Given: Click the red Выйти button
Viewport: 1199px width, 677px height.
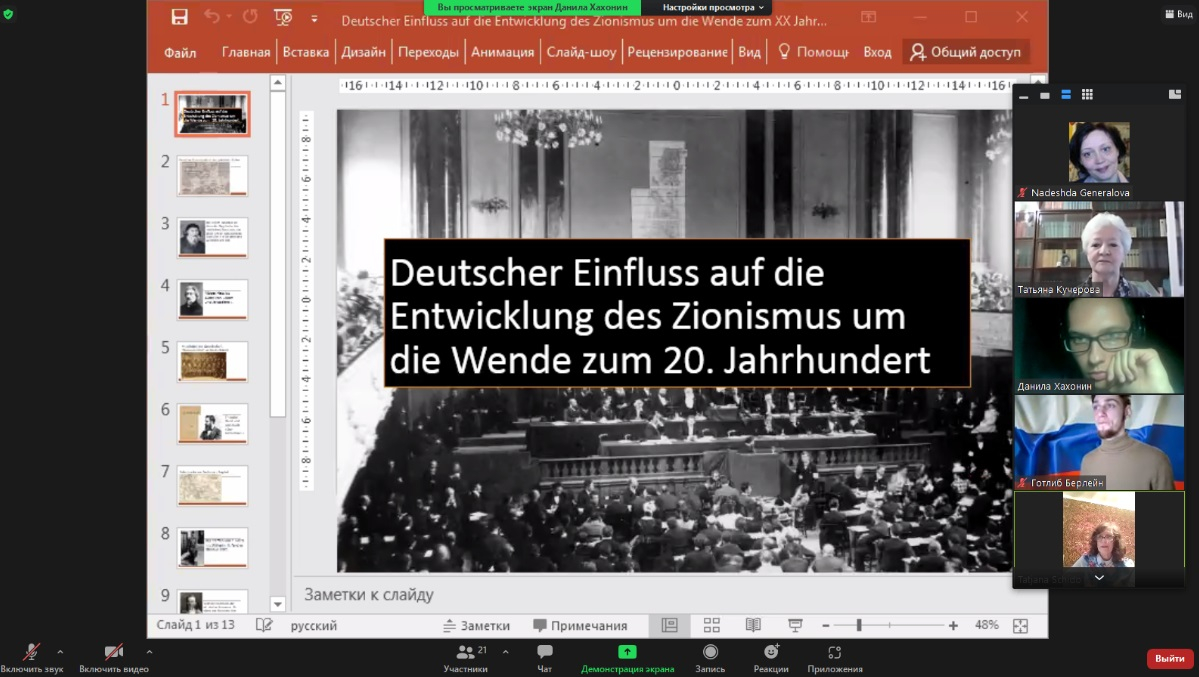Looking at the screenshot, I should (1169, 658).
